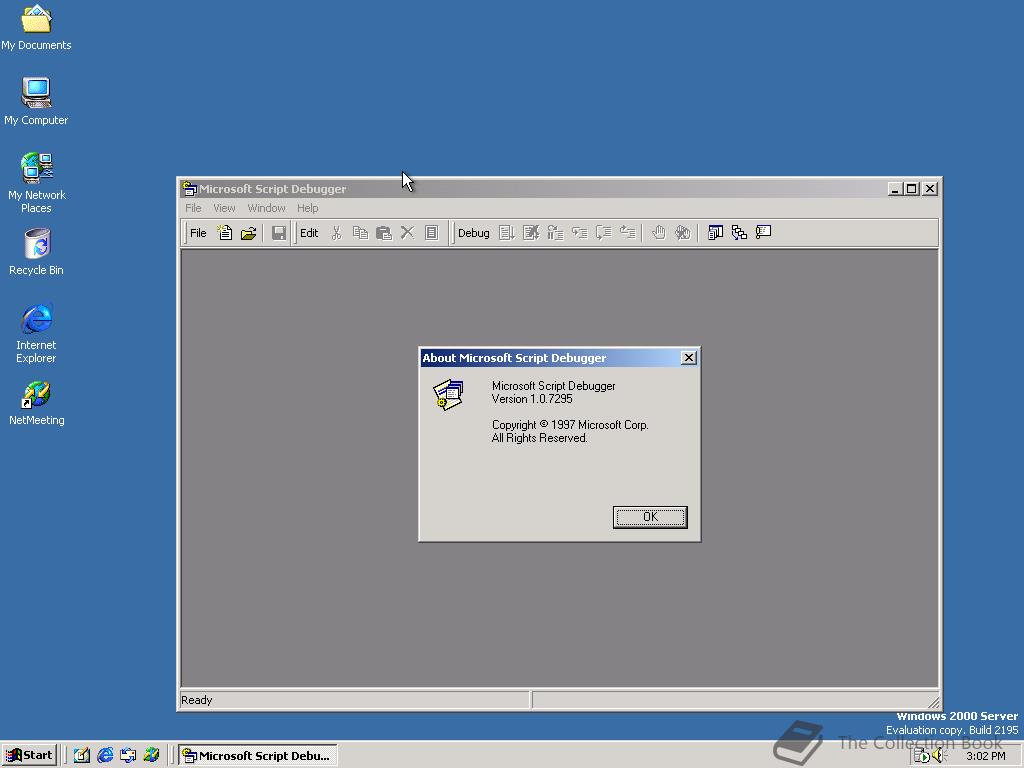Click the Script Debugger icon in About dialog
Image resolution: width=1024 pixels, height=768 pixels.
pos(448,394)
